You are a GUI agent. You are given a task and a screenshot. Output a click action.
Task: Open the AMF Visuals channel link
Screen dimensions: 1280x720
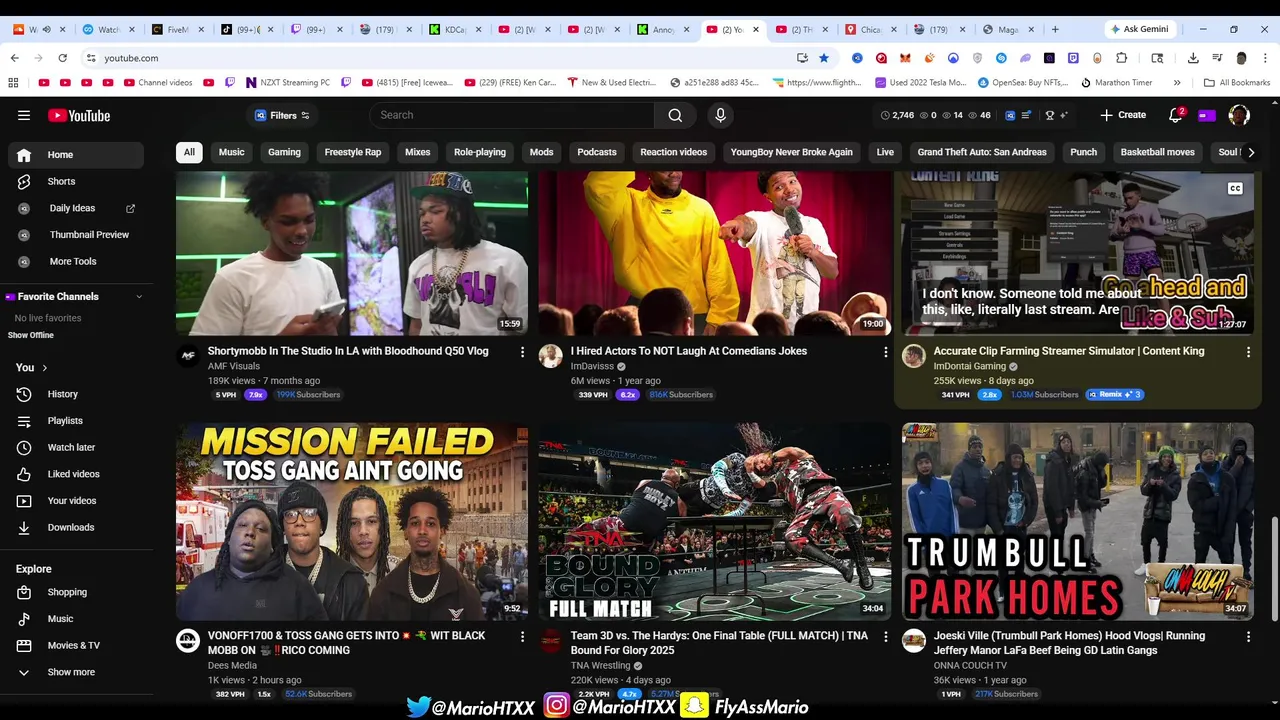[x=233, y=366]
